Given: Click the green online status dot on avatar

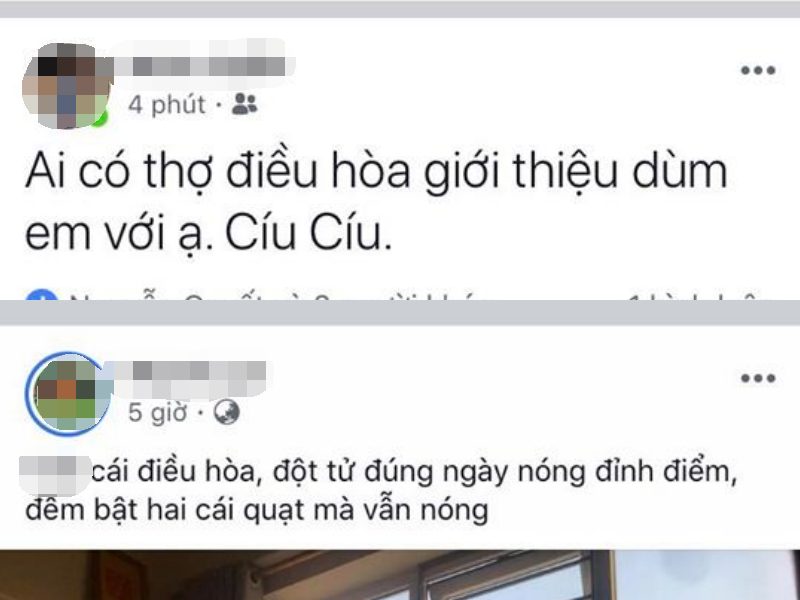Looking at the screenshot, I should tap(102, 118).
